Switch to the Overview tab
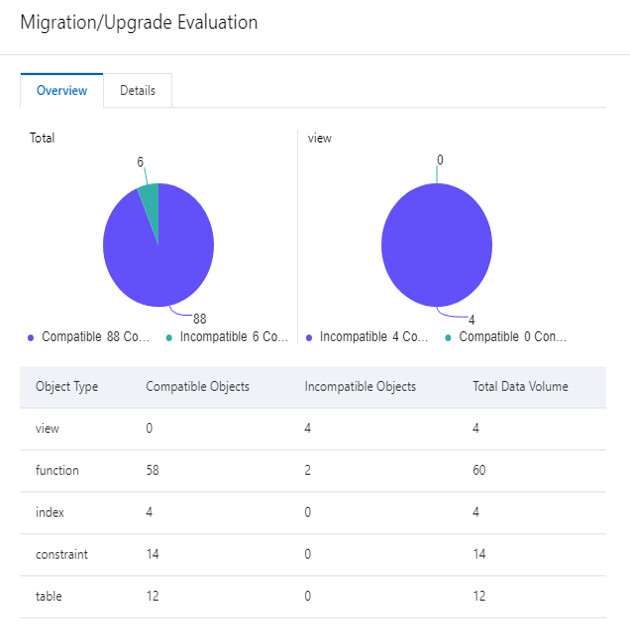Image resolution: width=630 pixels, height=636 pixels. (62, 90)
